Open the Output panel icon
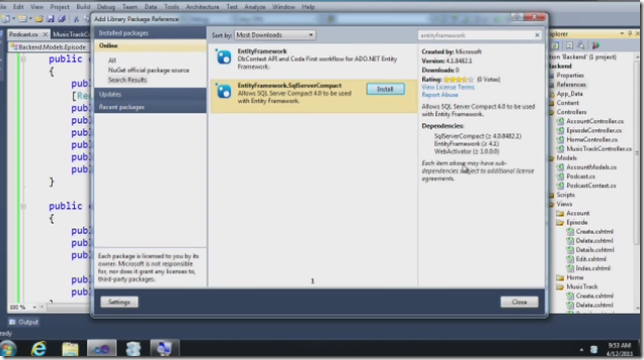Image resolution: width=644 pixels, height=360 pixels. (x=12, y=322)
